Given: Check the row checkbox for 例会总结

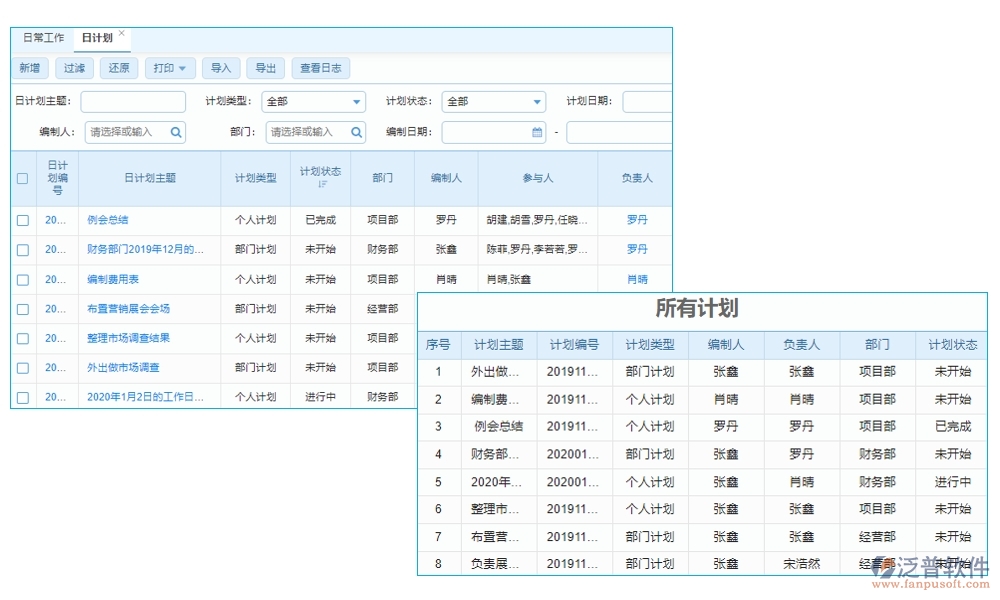Looking at the screenshot, I should (22, 220).
